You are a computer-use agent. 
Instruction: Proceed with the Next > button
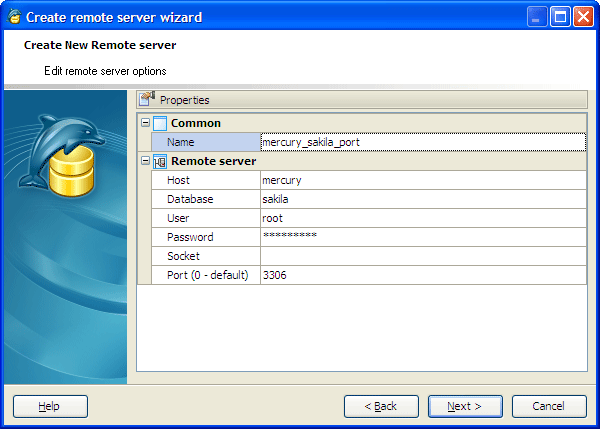(465, 406)
